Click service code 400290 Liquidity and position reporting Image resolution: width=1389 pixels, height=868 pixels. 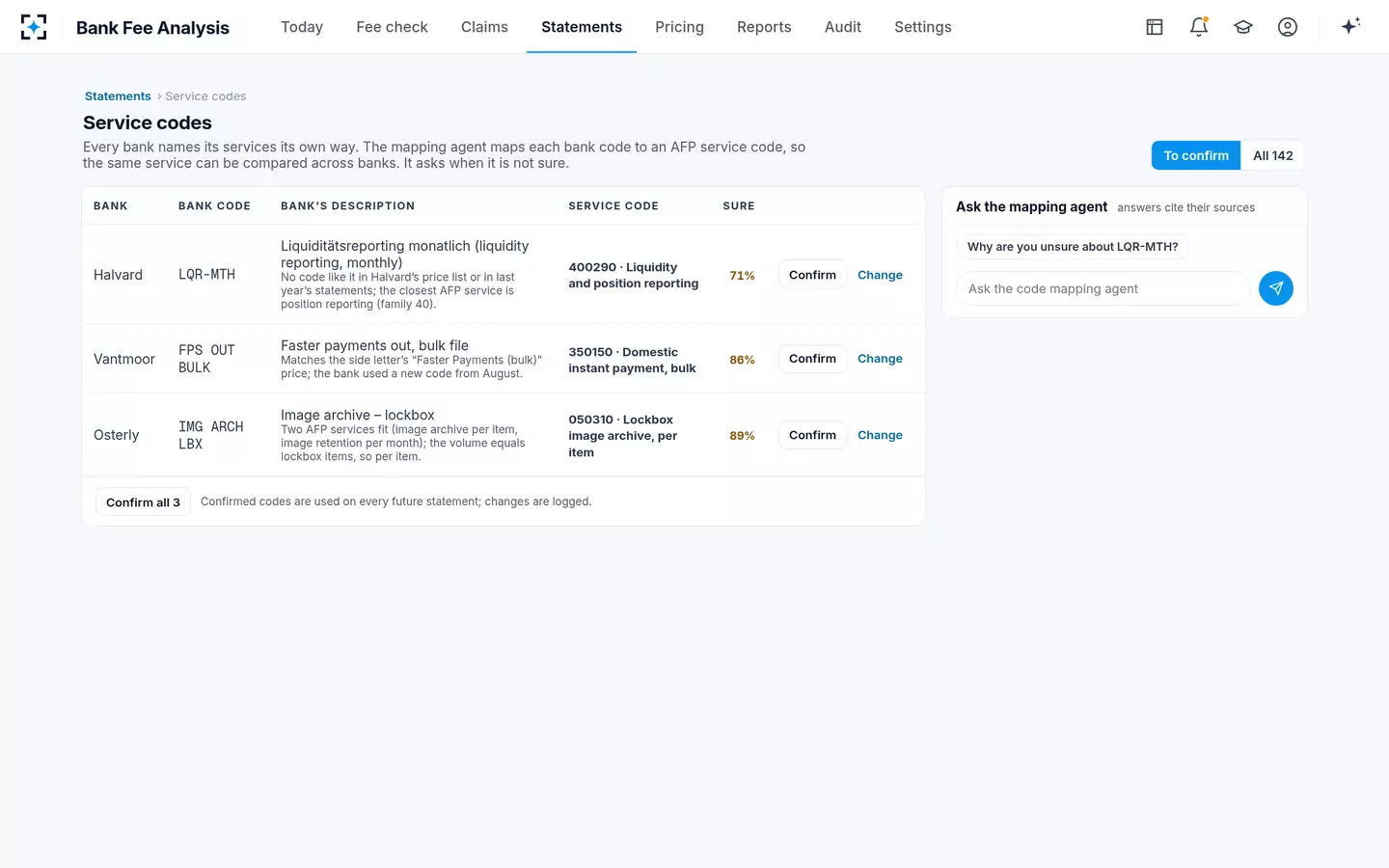(x=633, y=275)
